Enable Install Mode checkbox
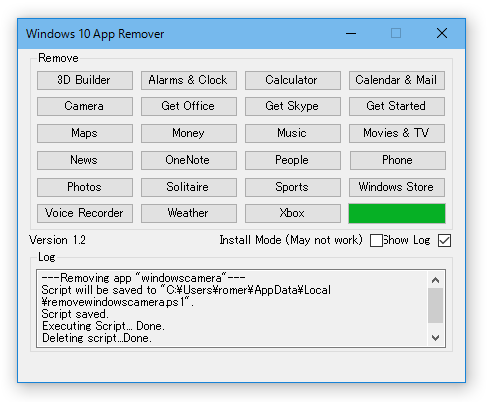The height and width of the screenshot is (402, 487). [x=376, y=240]
